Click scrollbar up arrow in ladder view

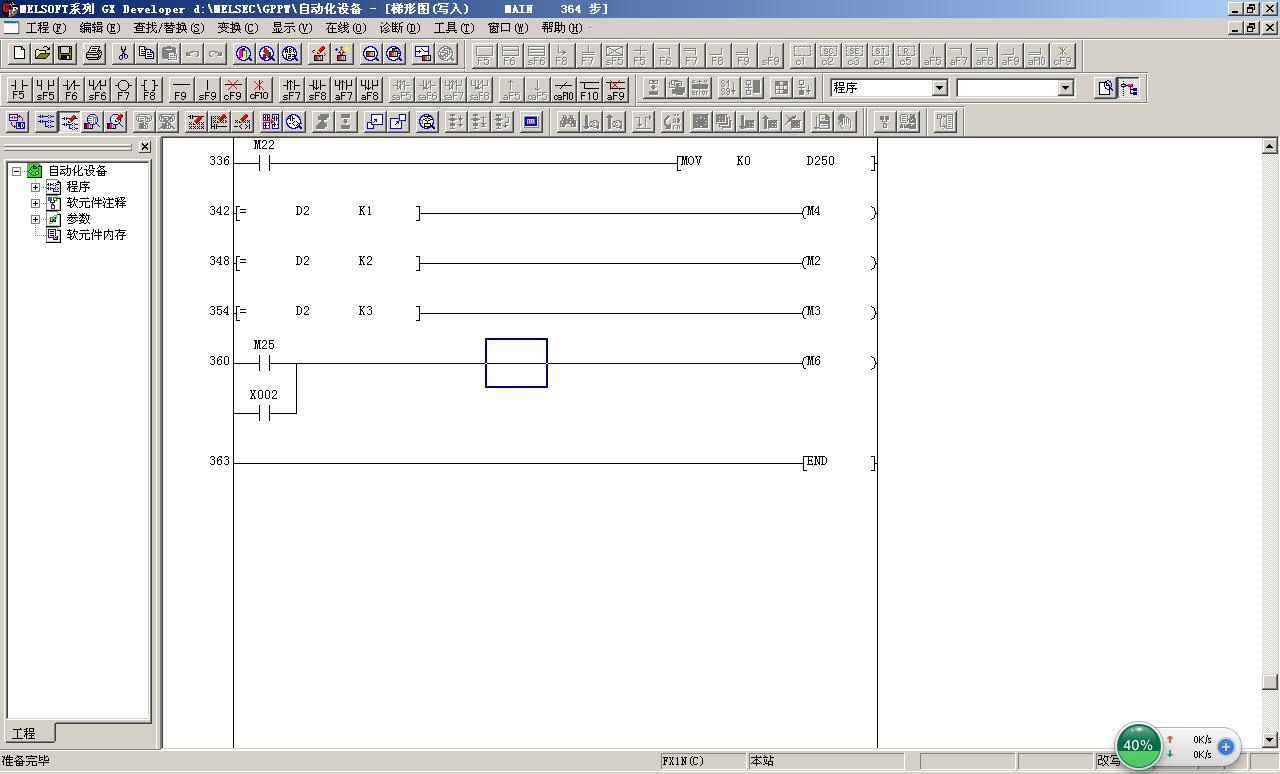tap(1270, 146)
